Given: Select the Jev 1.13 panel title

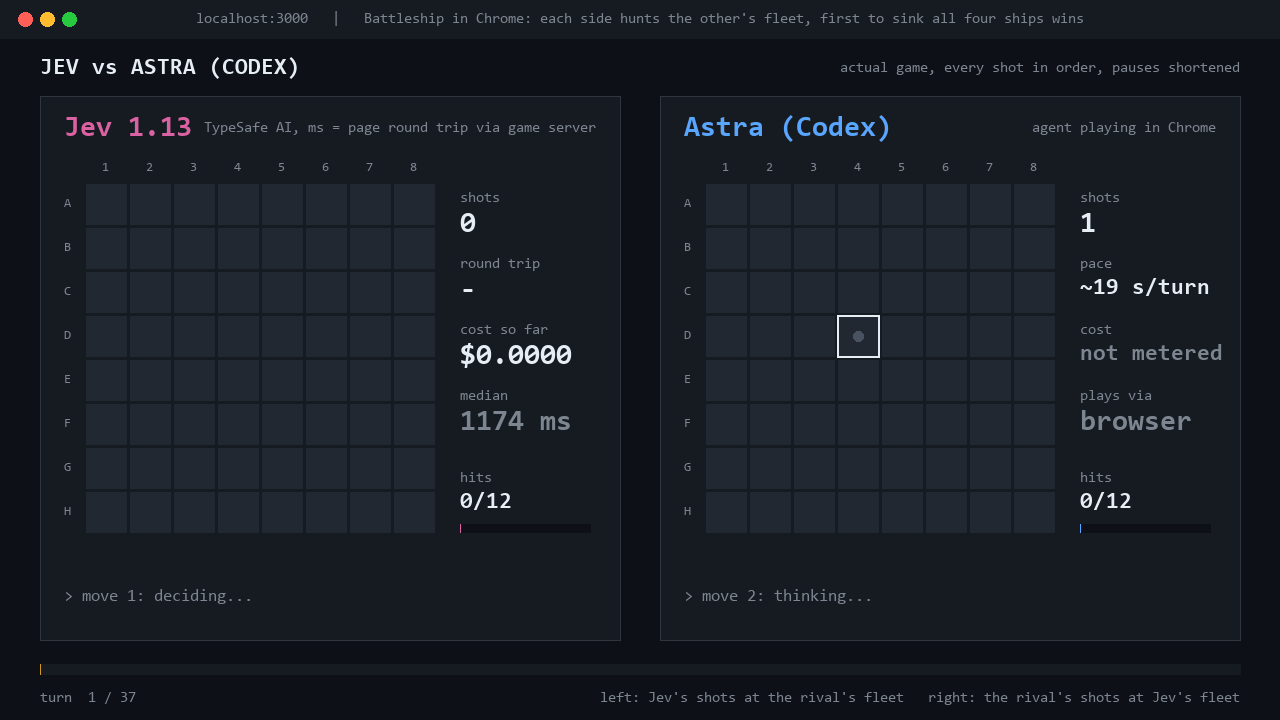Looking at the screenshot, I should [128, 127].
